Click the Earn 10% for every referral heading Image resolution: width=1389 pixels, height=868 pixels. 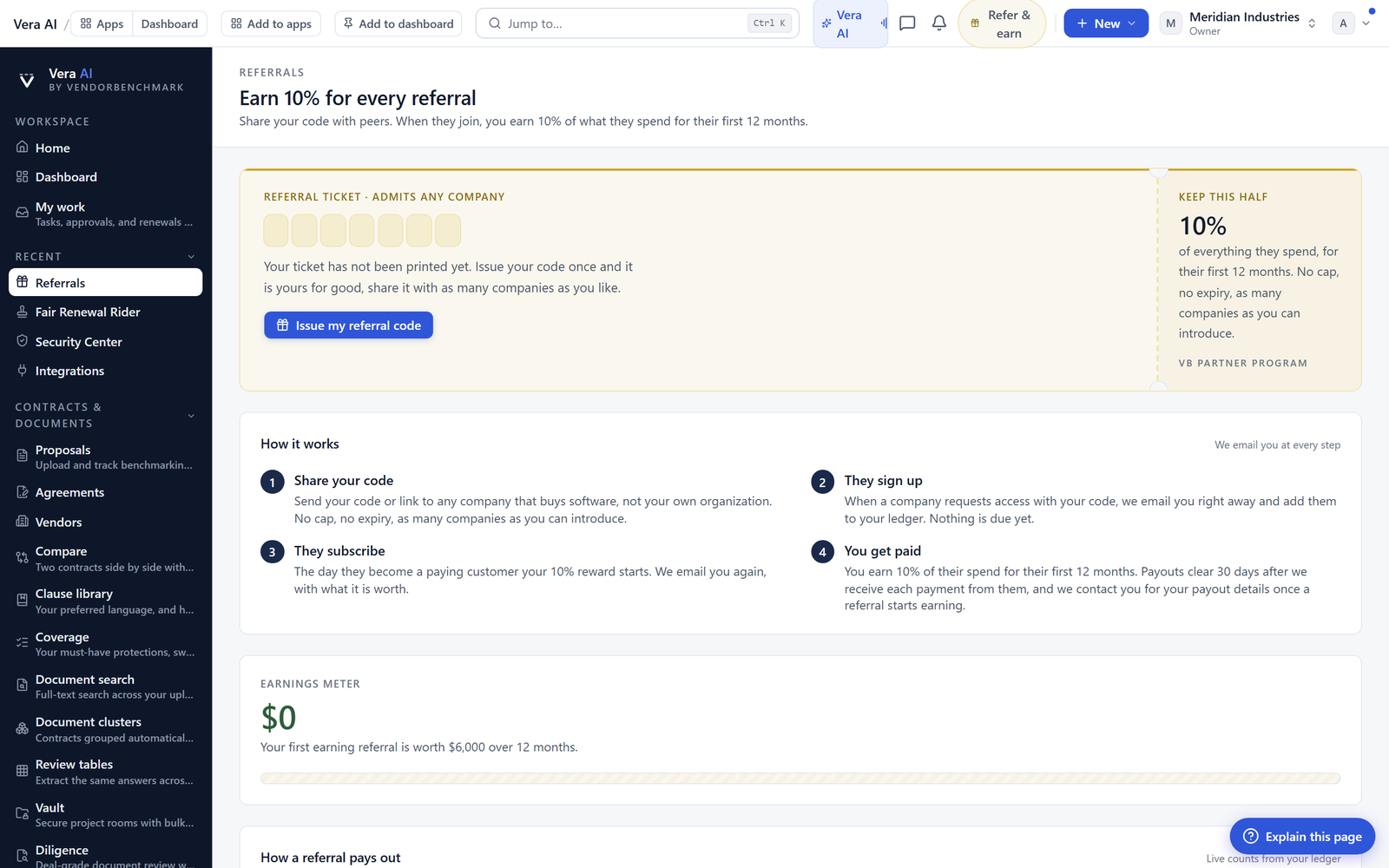coord(358,98)
